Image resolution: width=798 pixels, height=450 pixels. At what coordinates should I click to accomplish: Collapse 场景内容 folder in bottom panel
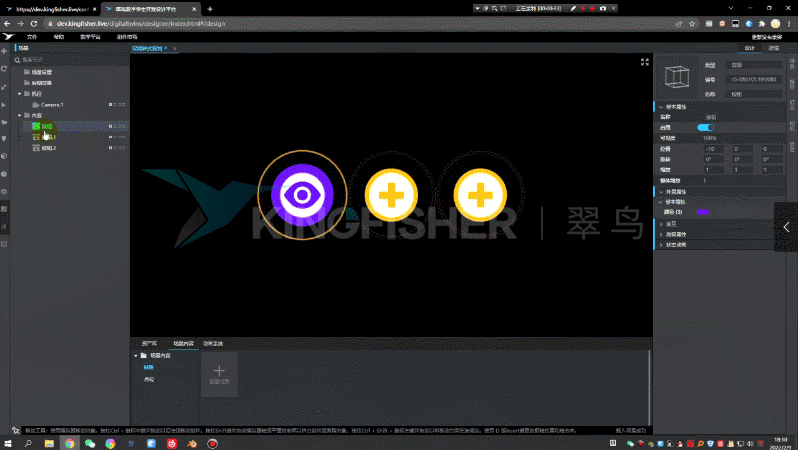(x=135, y=355)
